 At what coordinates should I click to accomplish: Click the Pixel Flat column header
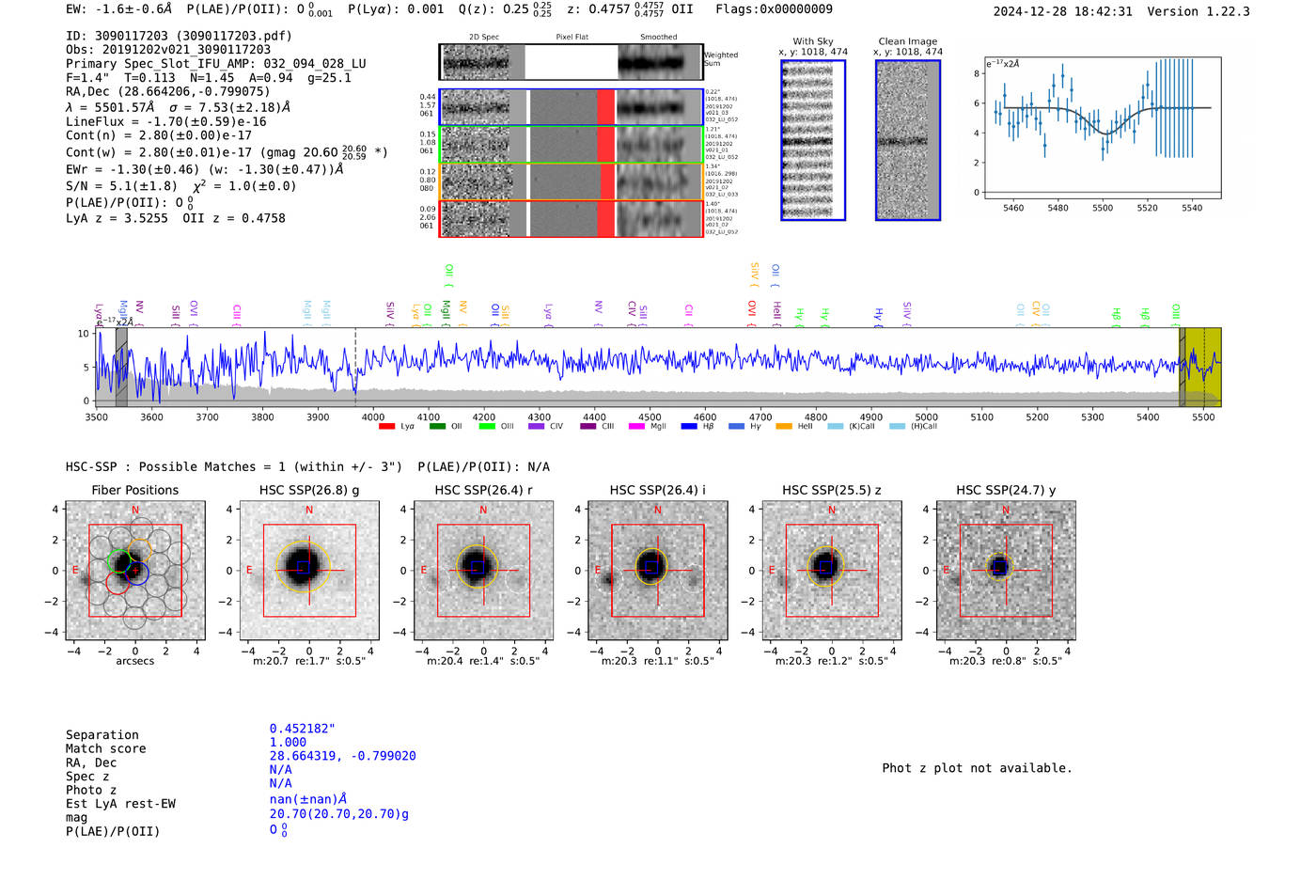(572, 38)
